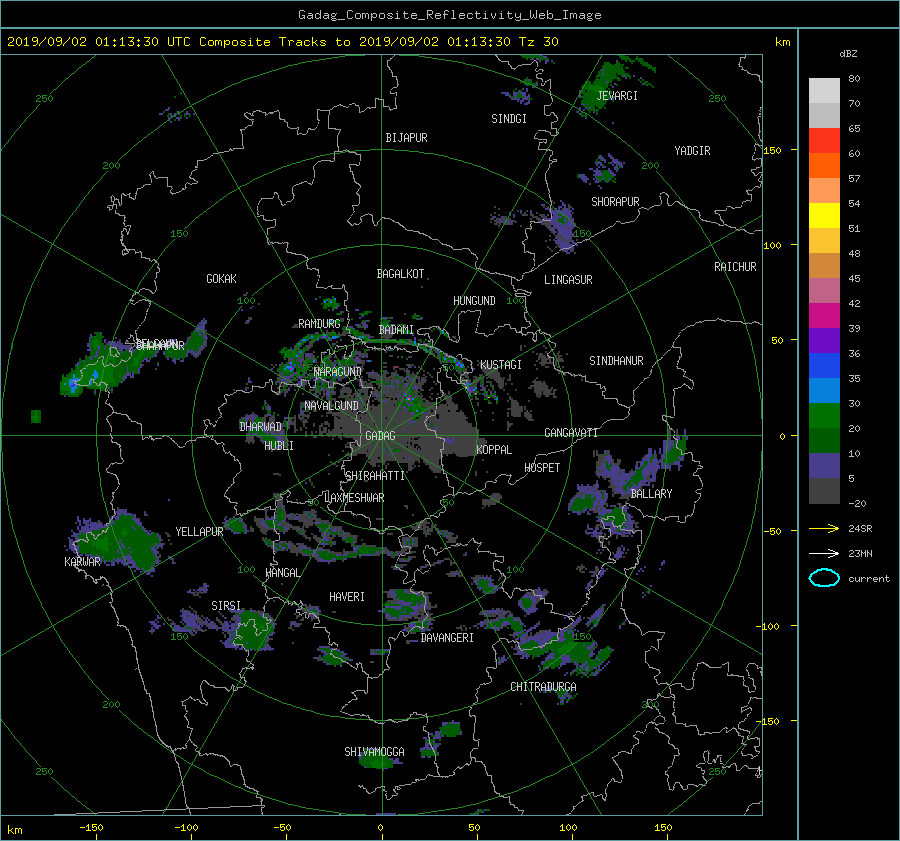Select the YADGIR city label
Viewport: 900px width, 841px height.
click(x=692, y=151)
